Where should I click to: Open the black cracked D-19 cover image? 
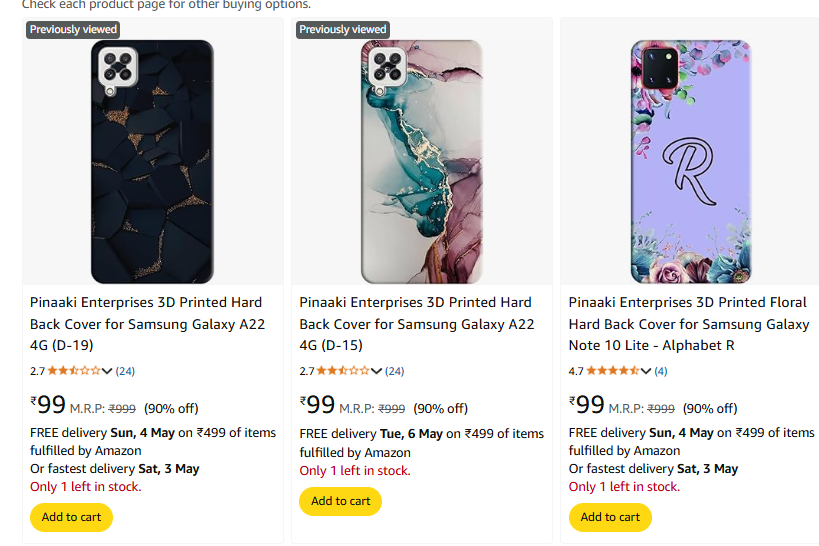152,161
